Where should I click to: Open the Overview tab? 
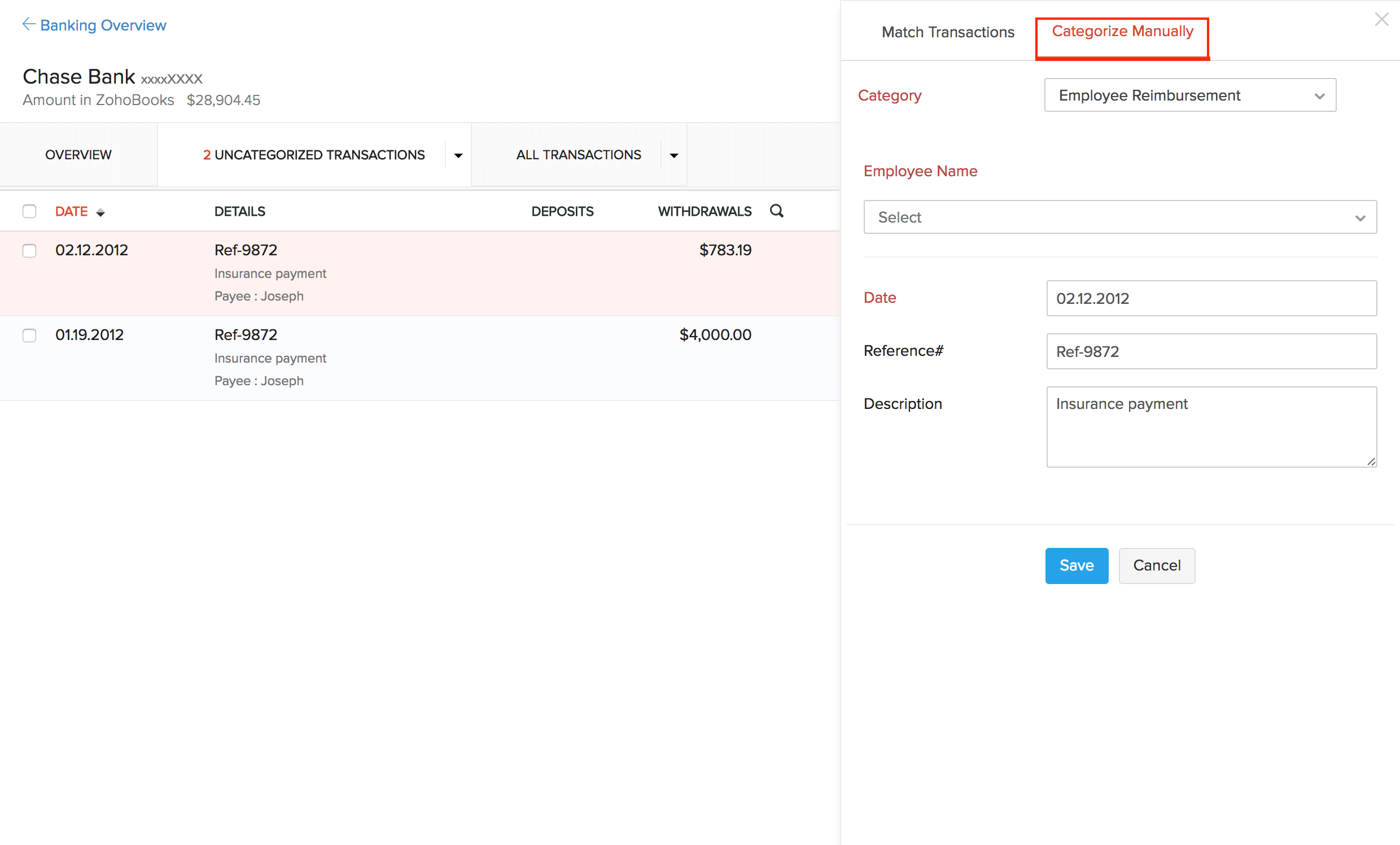click(x=78, y=155)
